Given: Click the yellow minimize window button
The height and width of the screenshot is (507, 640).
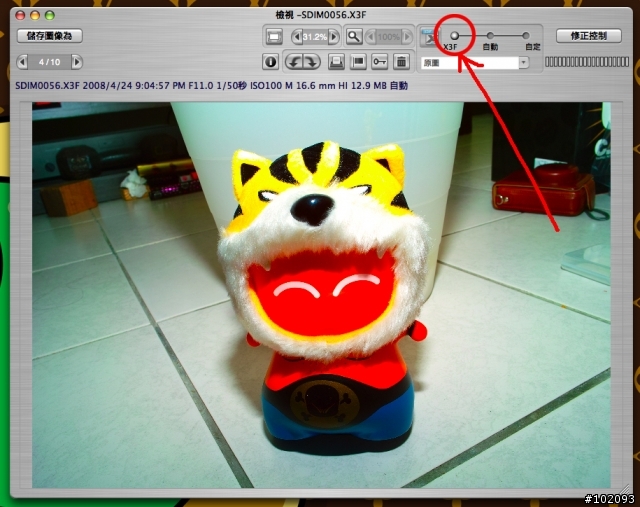Looking at the screenshot, I should [x=35, y=16].
